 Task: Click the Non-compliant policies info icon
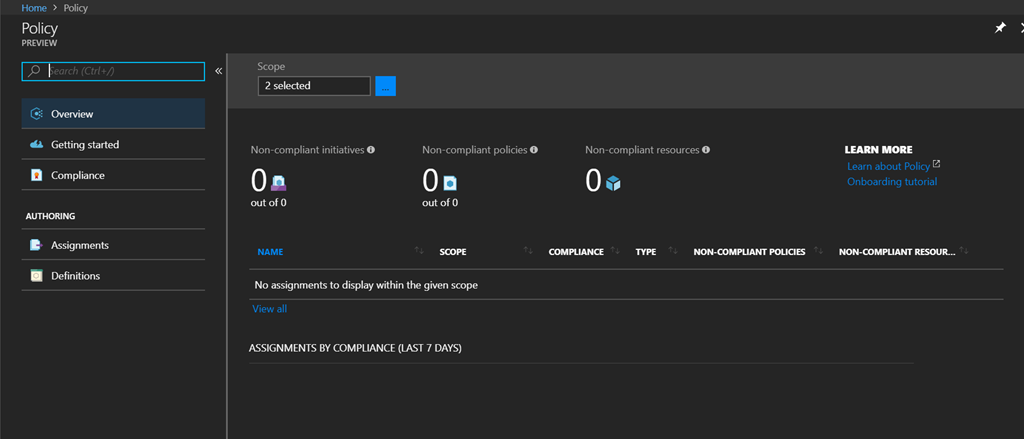tap(534, 150)
